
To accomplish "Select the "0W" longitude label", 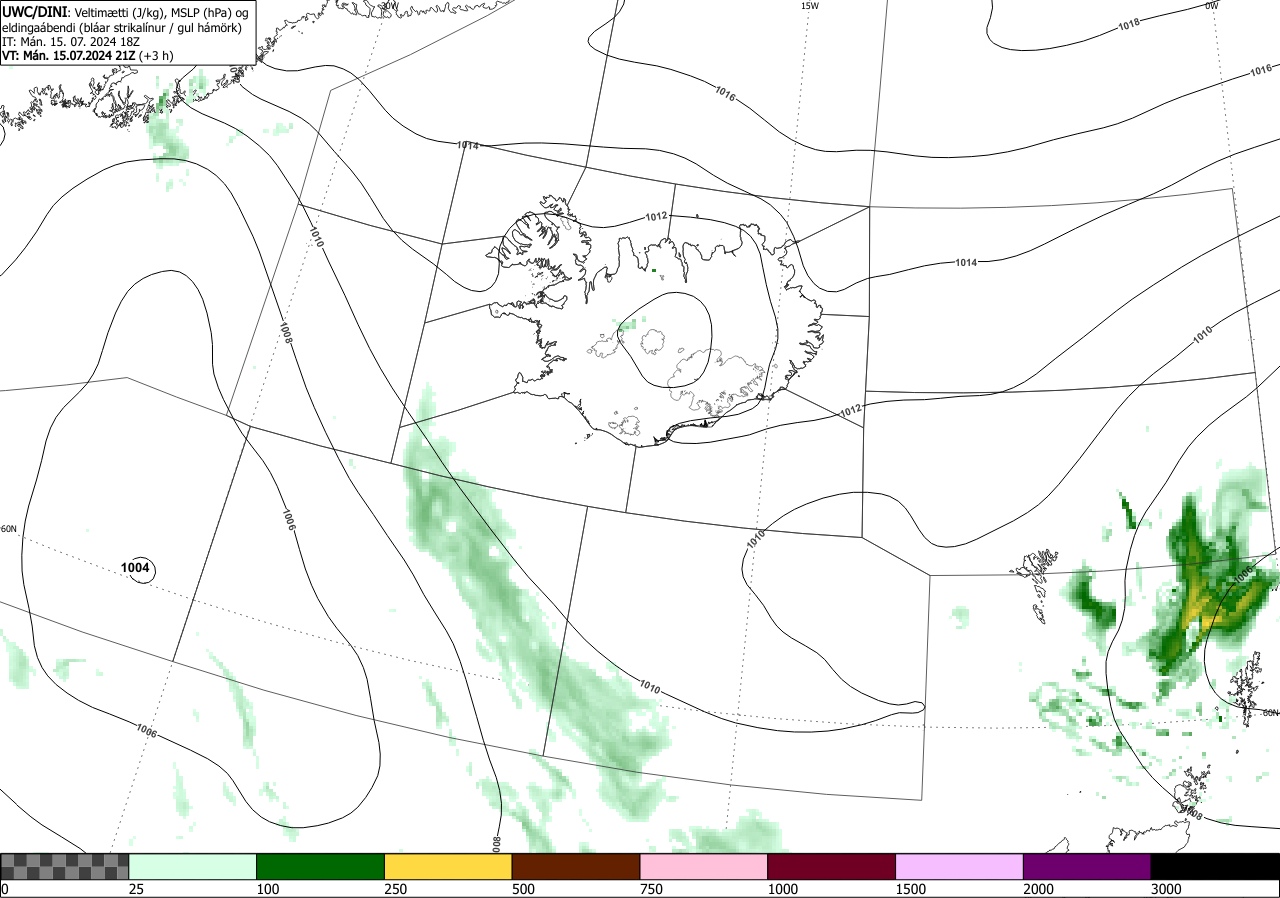I will click(x=1211, y=5).
